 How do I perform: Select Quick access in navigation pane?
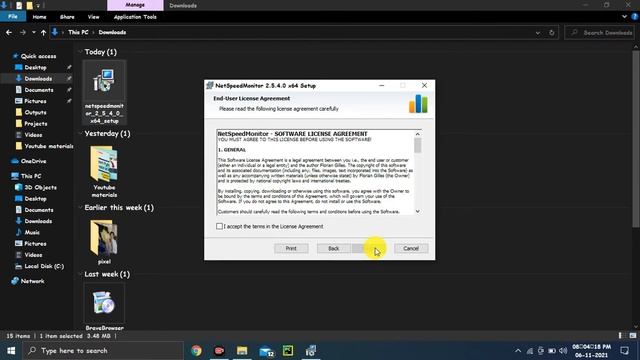click(x=38, y=56)
